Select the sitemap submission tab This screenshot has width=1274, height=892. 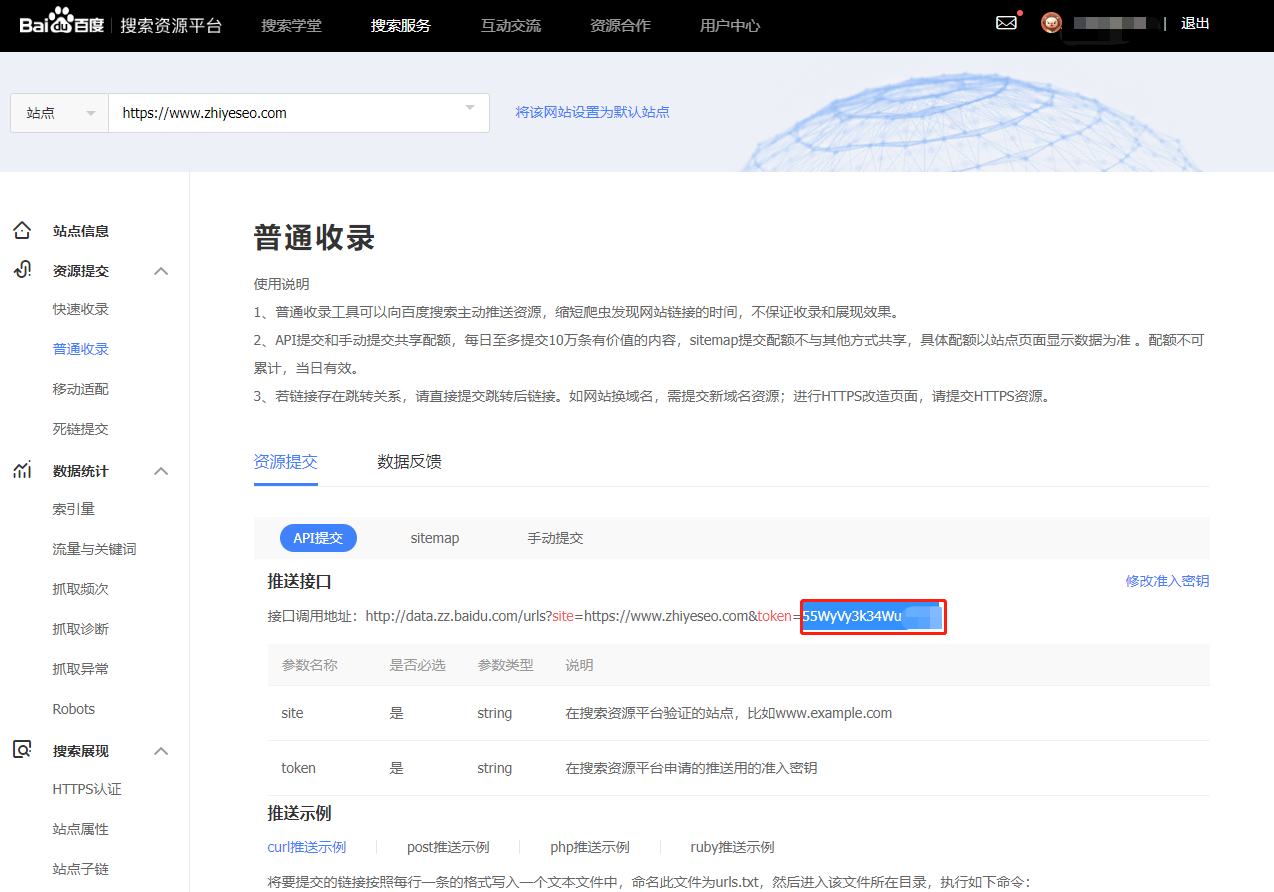[435, 538]
